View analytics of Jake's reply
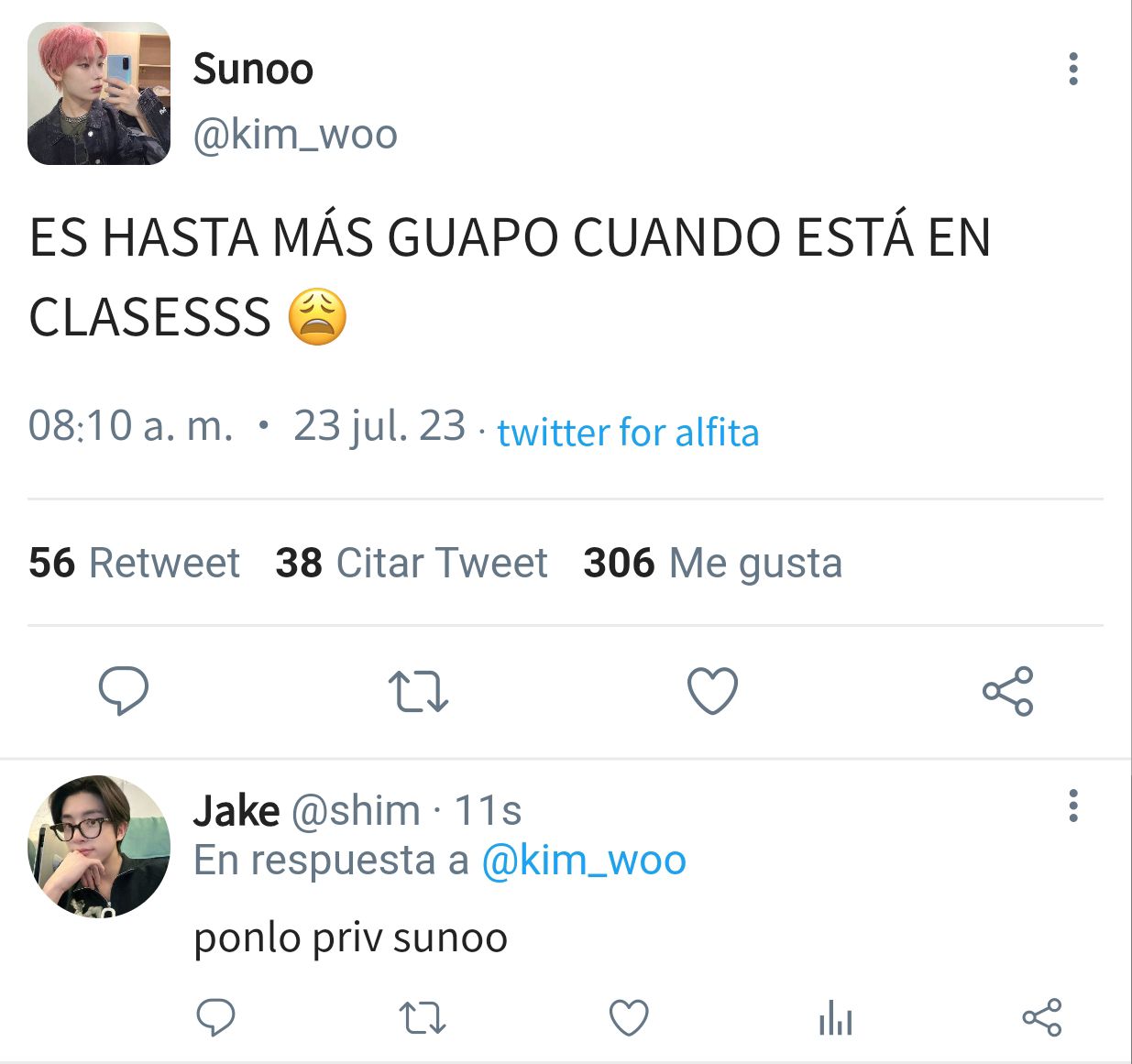The width and height of the screenshot is (1132, 1064). [835, 1017]
